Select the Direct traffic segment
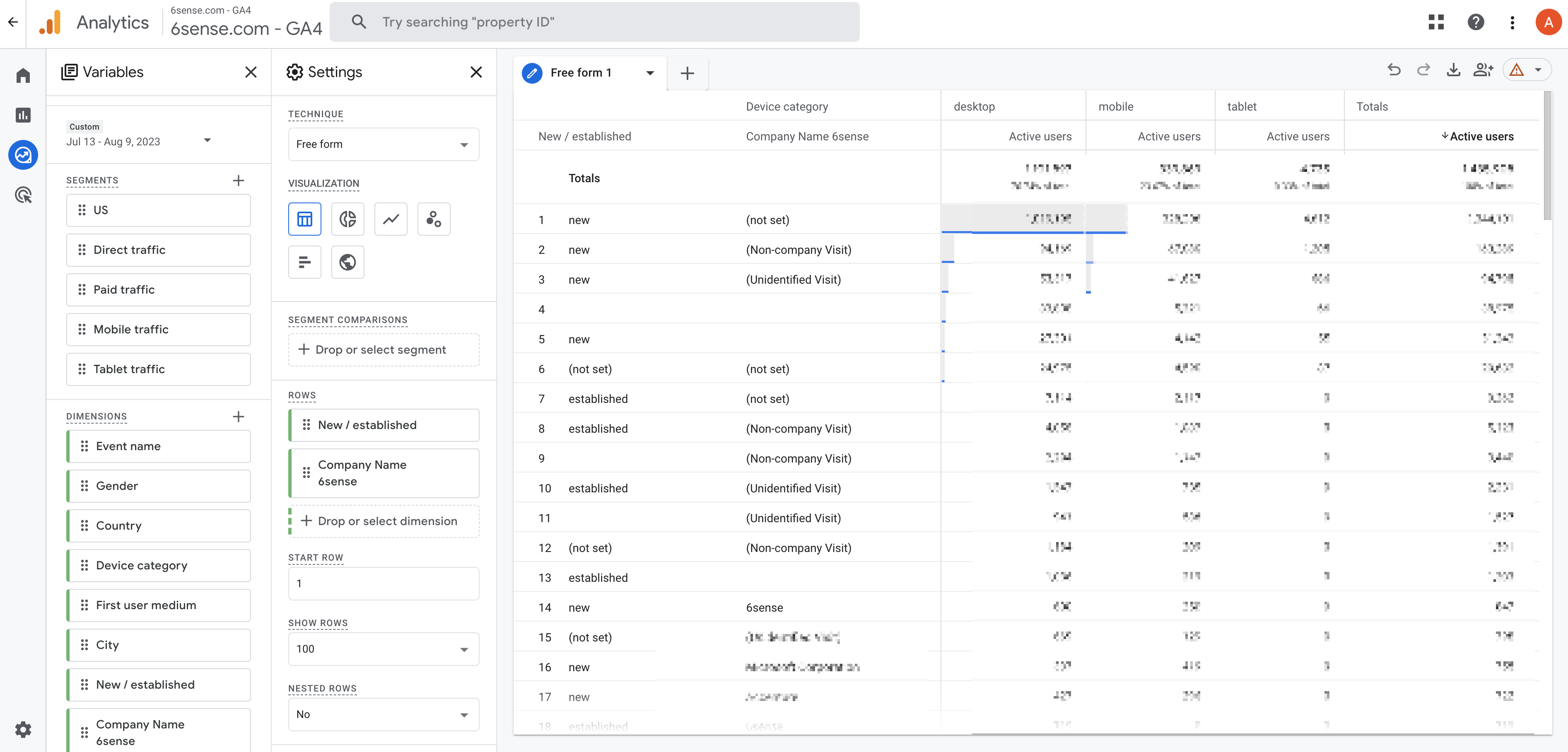 tap(158, 250)
